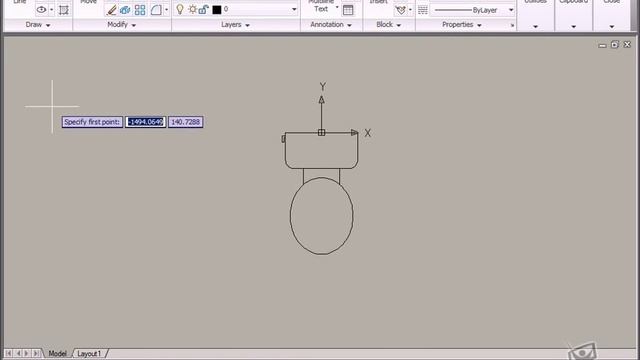The width and height of the screenshot is (640, 360).
Task: Toggle layer lock padlock icon
Action: [x=203, y=9]
